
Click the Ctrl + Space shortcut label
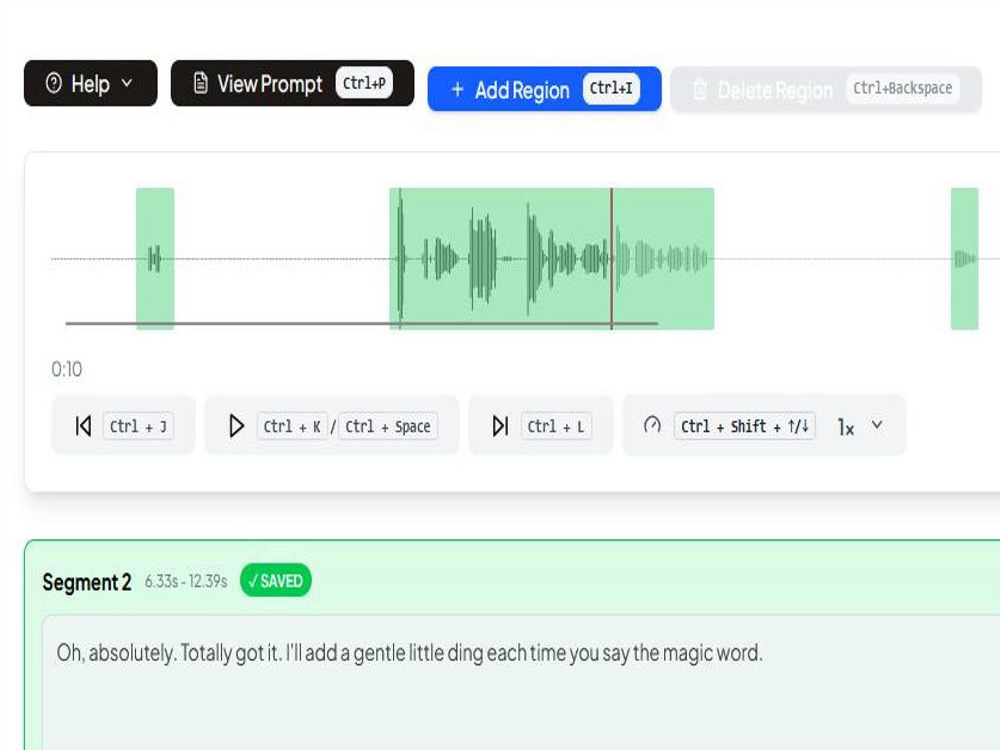[388, 426]
